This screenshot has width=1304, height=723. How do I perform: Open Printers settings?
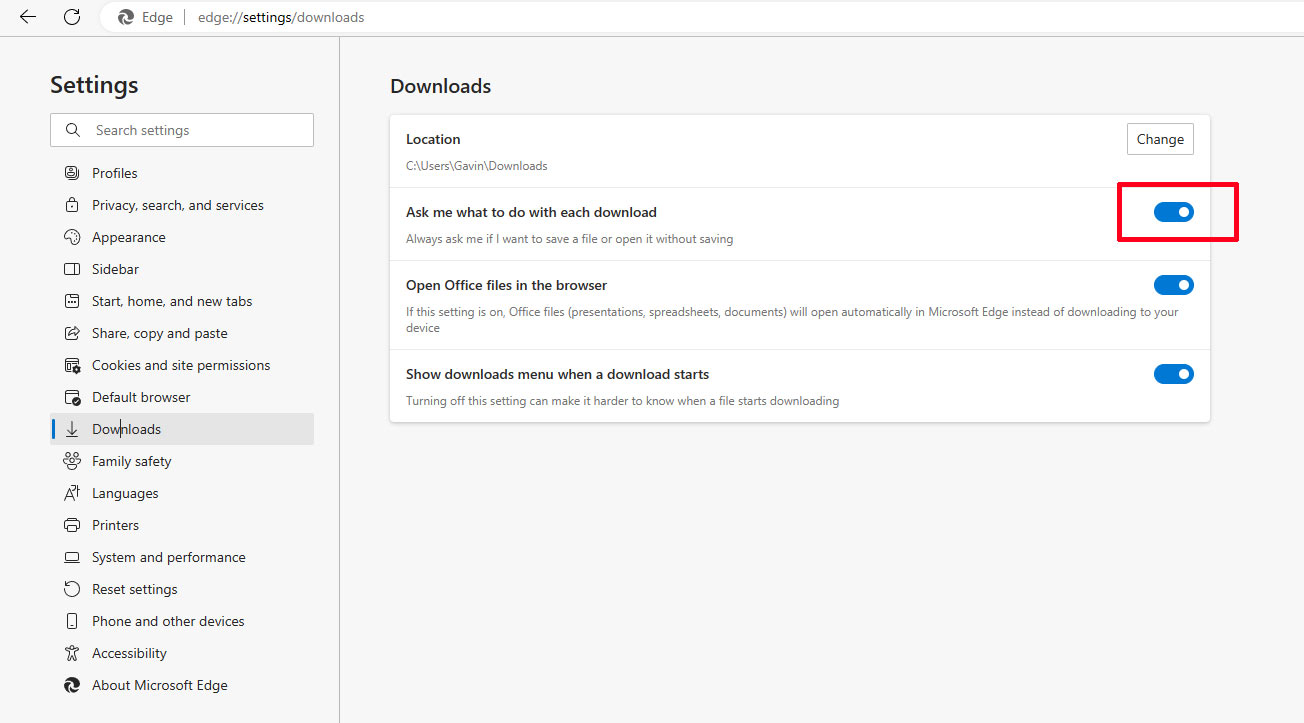click(x=182, y=525)
